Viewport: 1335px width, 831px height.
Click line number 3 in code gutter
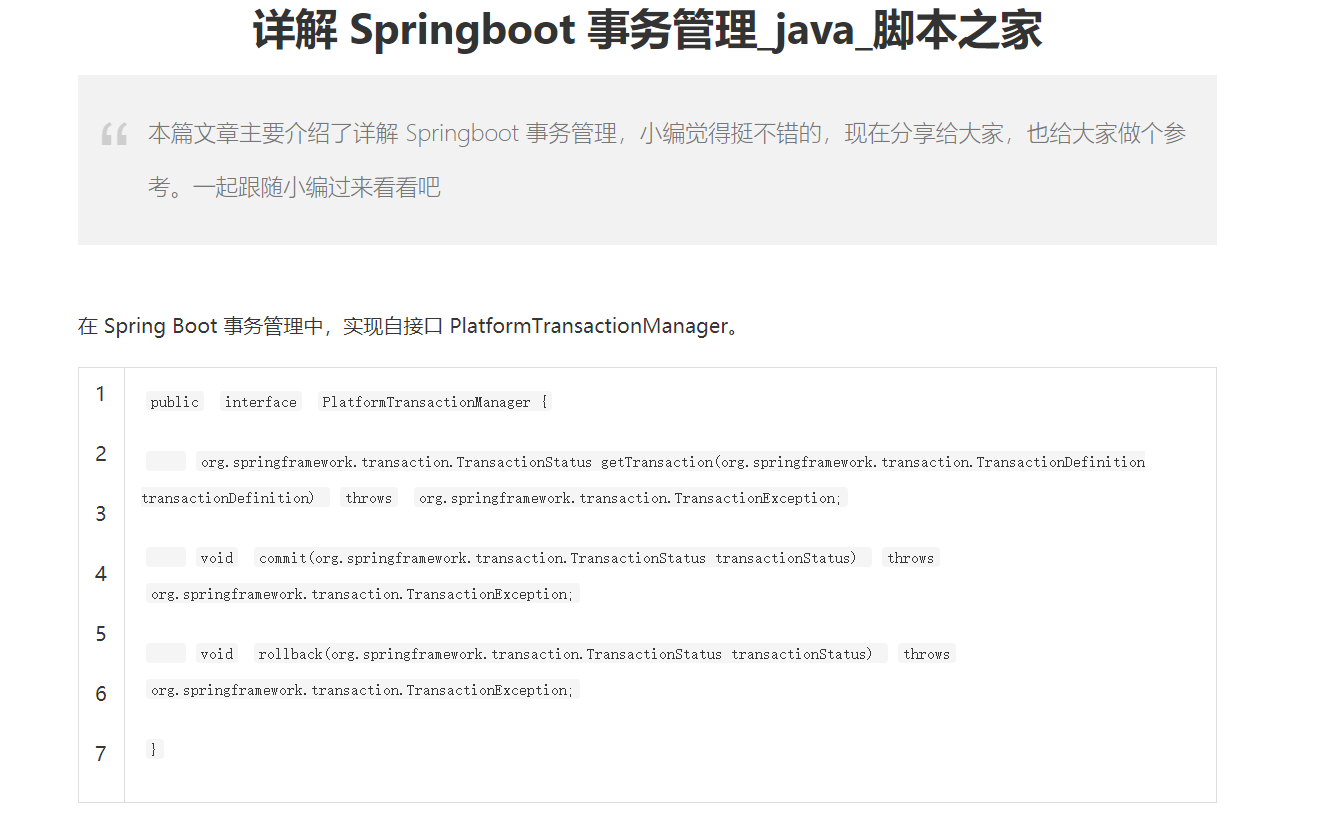pos(101,514)
